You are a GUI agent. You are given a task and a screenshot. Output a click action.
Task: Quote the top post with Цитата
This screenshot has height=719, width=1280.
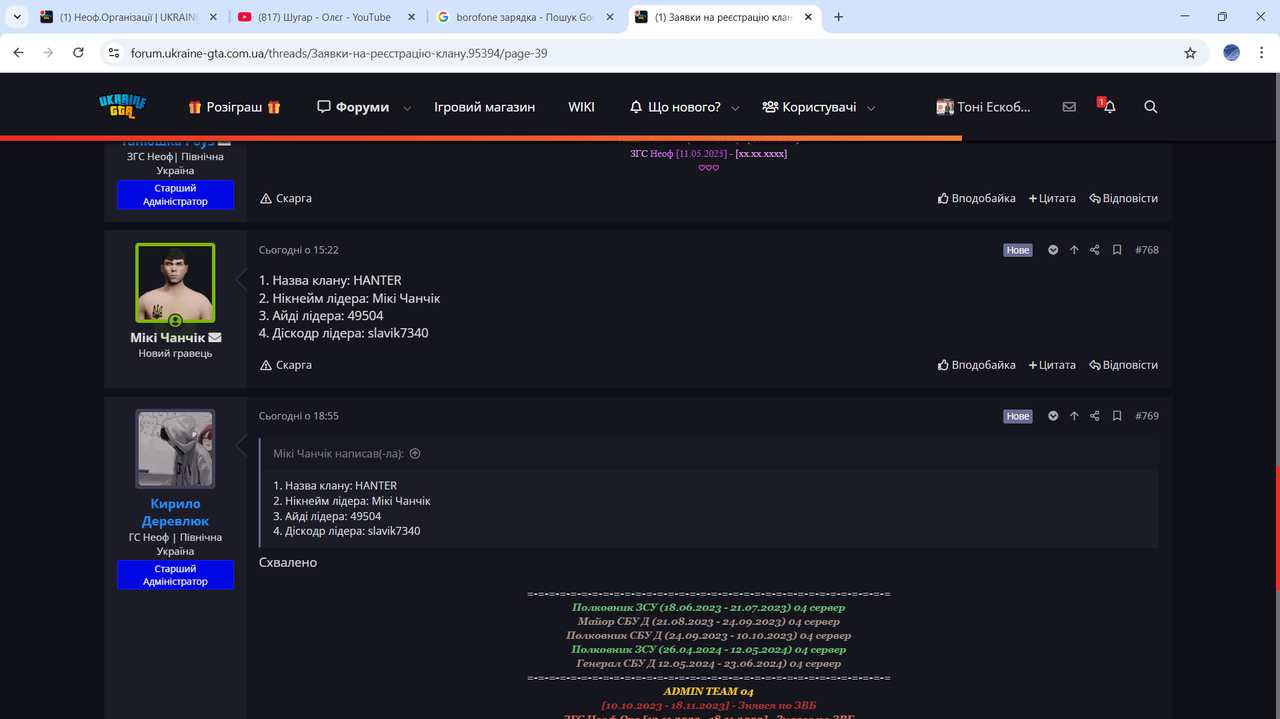(x=1052, y=198)
